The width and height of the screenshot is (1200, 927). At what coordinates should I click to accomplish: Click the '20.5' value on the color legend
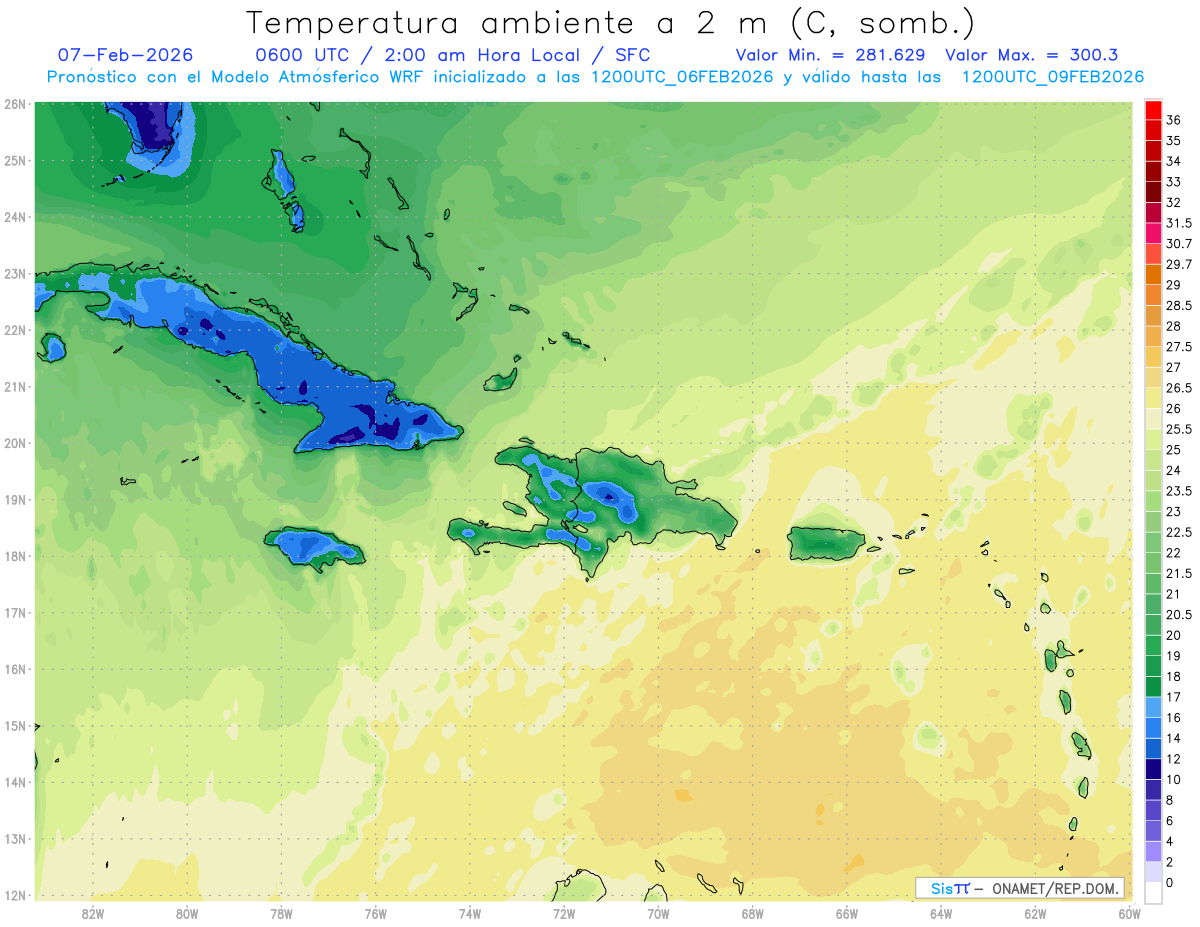[1179, 614]
